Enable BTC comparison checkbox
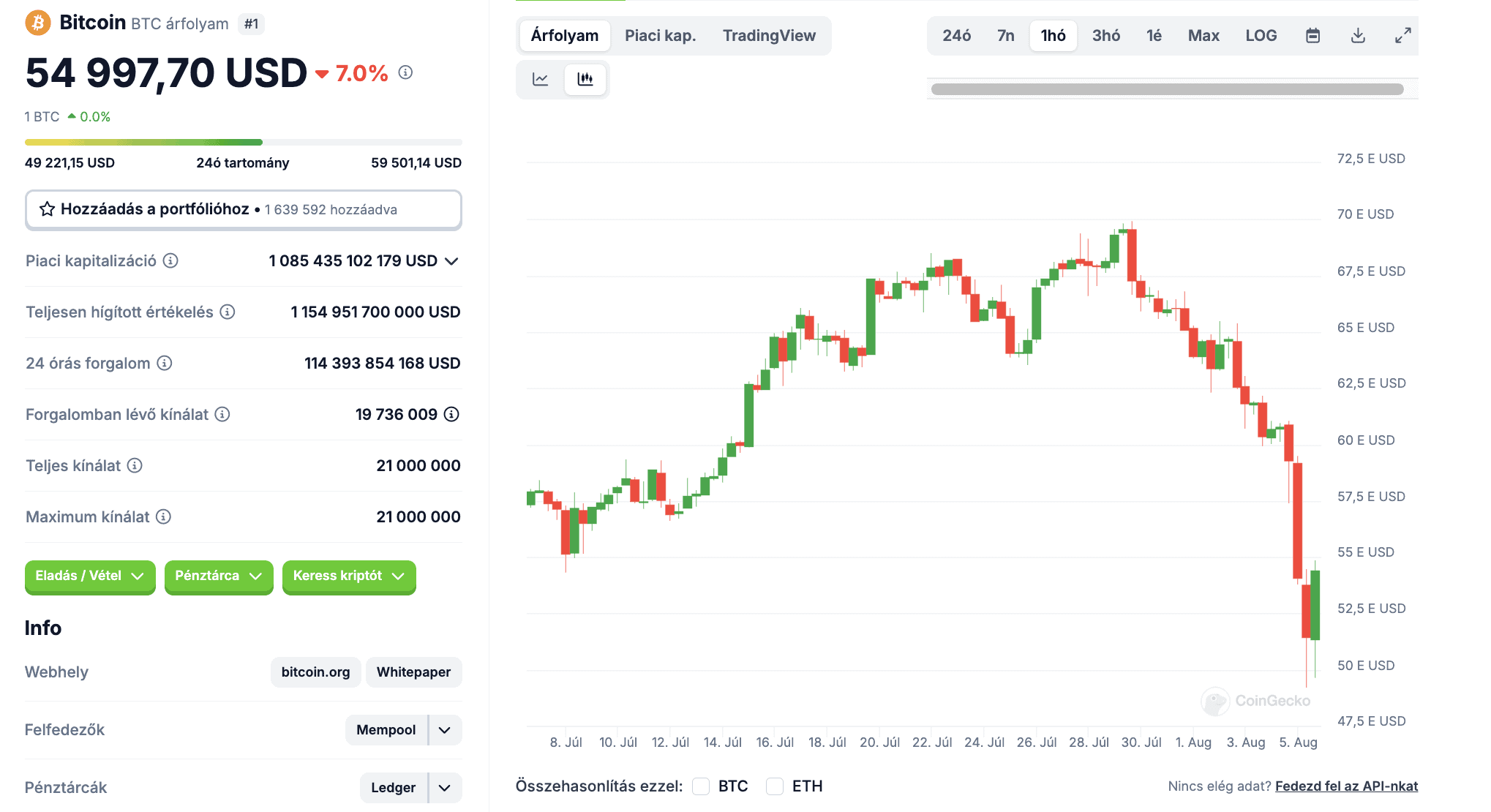1491x812 pixels. click(x=701, y=786)
